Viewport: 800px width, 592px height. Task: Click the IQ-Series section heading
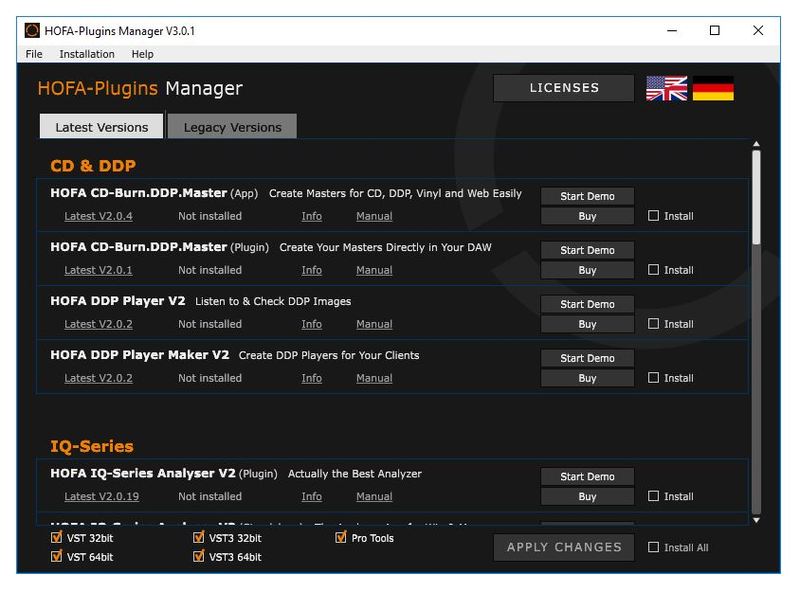coord(92,447)
